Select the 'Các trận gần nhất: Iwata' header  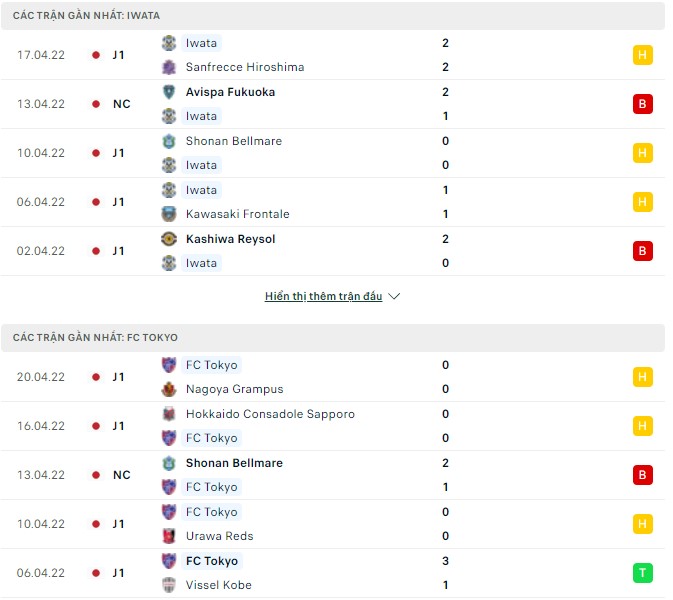86,16
